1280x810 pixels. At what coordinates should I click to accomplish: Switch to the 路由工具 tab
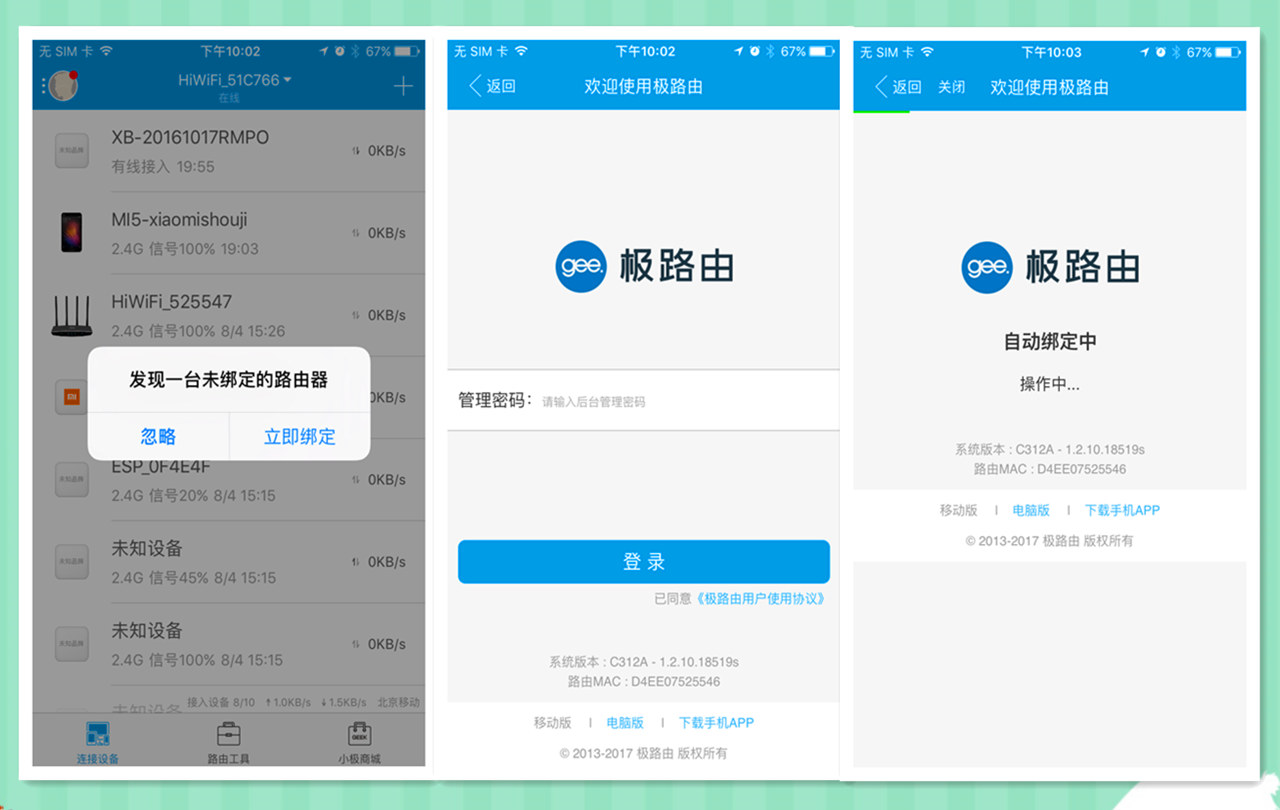[228, 742]
